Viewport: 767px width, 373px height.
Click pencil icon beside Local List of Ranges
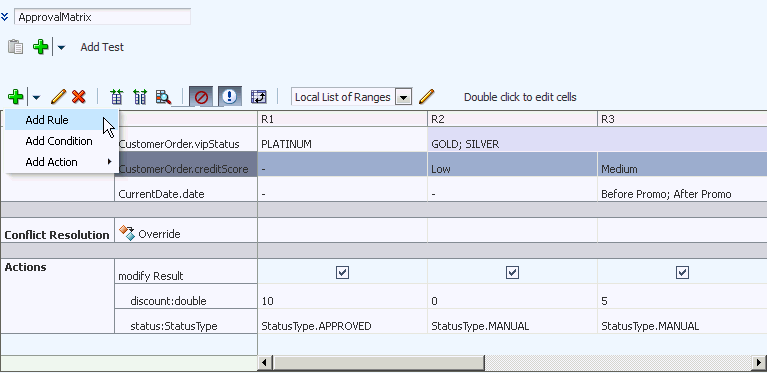pos(427,97)
